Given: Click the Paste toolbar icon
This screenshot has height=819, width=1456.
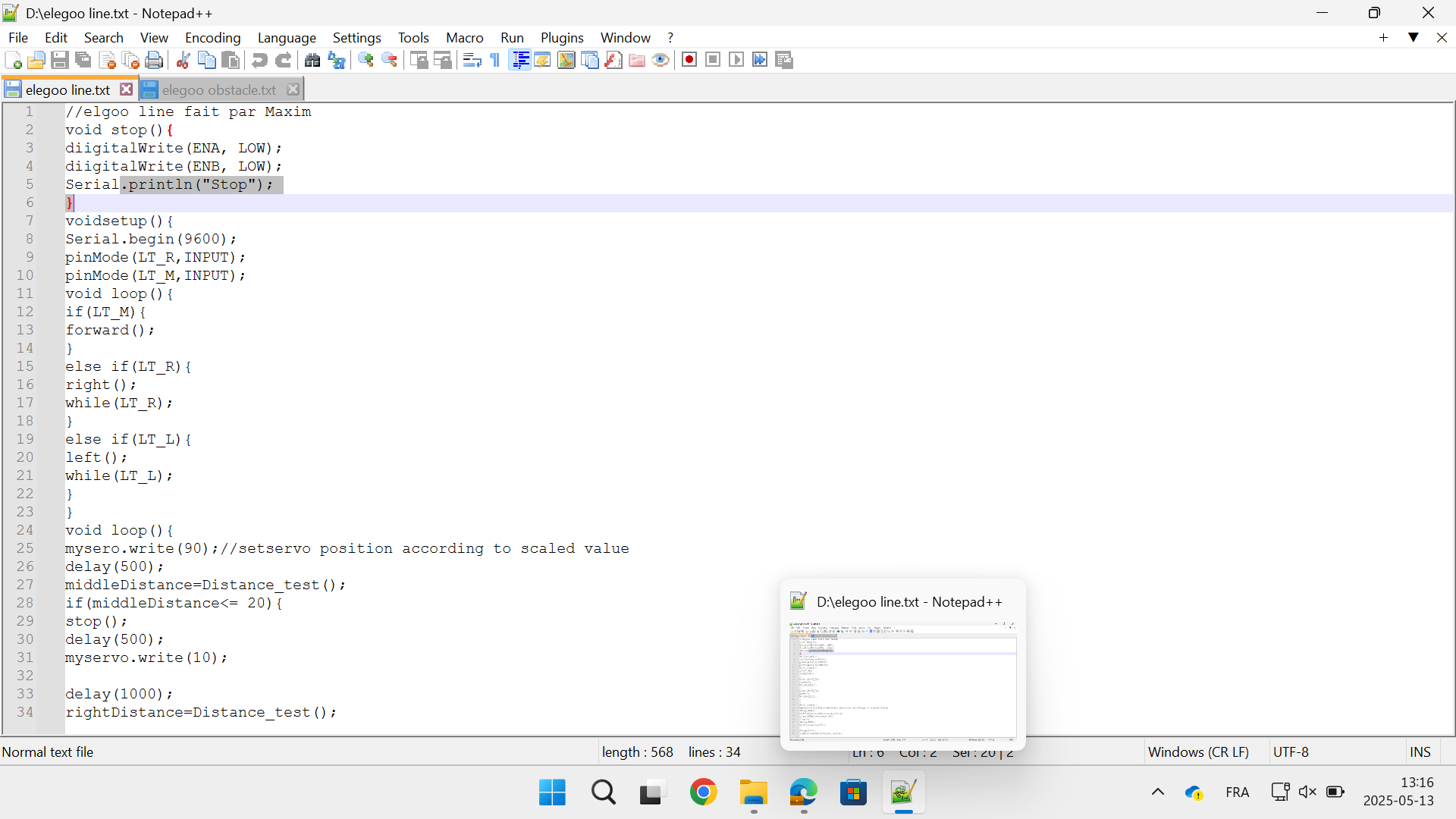Looking at the screenshot, I should [x=231, y=60].
